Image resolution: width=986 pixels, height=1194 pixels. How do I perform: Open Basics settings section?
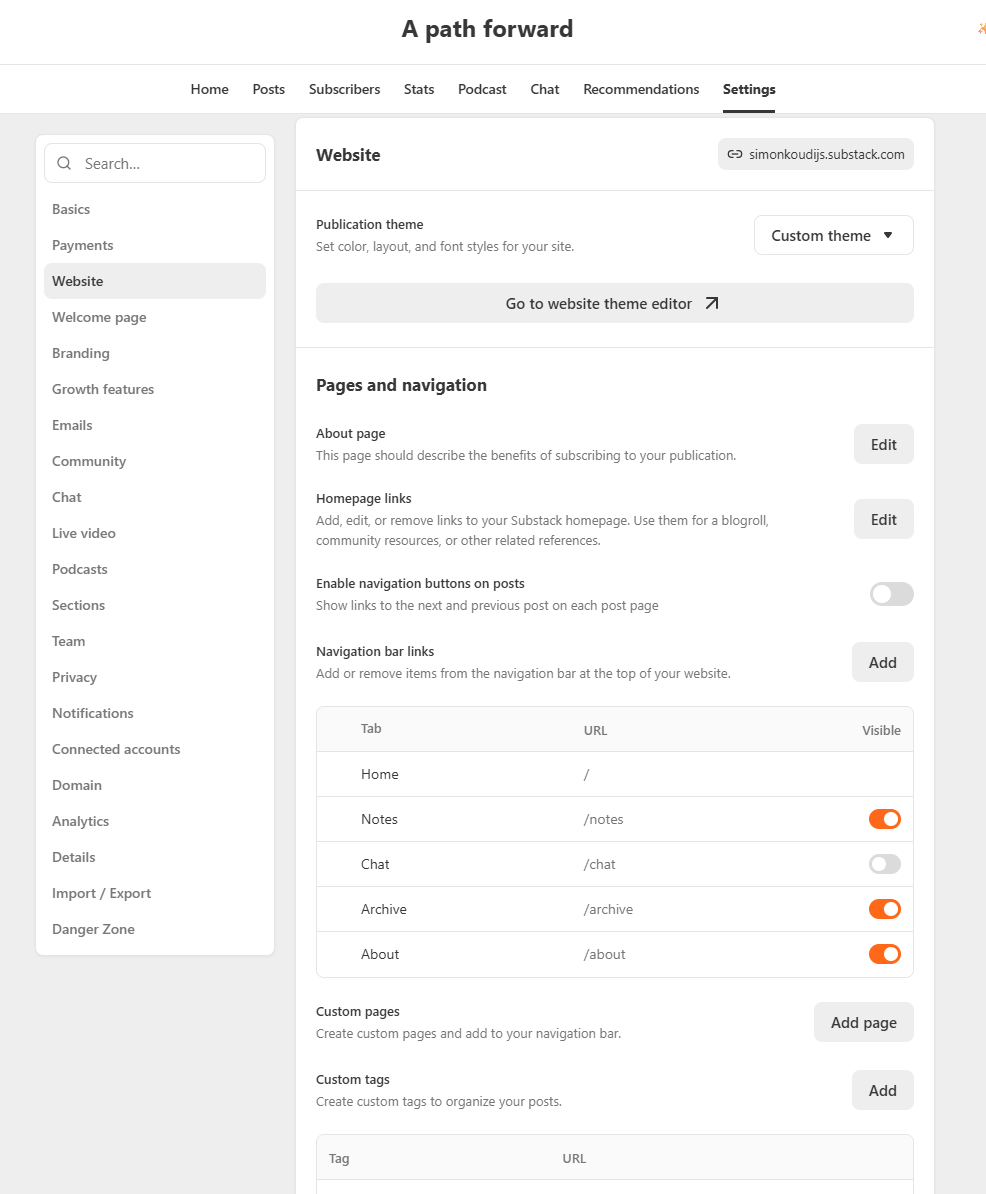click(155, 209)
